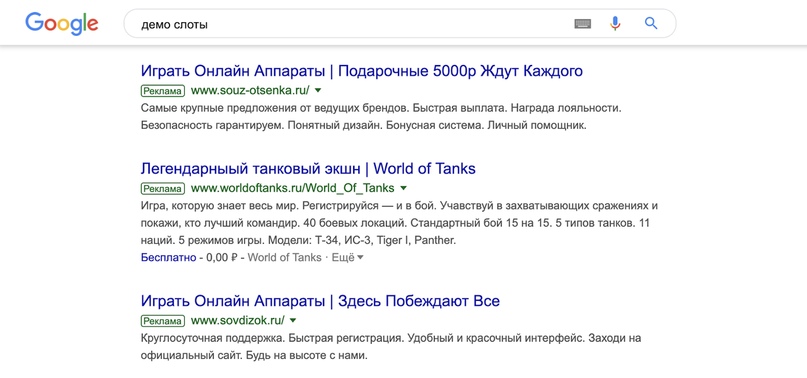Open the sovdizok.ru URL
Viewport: 807px width, 378px height.
(238, 320)
